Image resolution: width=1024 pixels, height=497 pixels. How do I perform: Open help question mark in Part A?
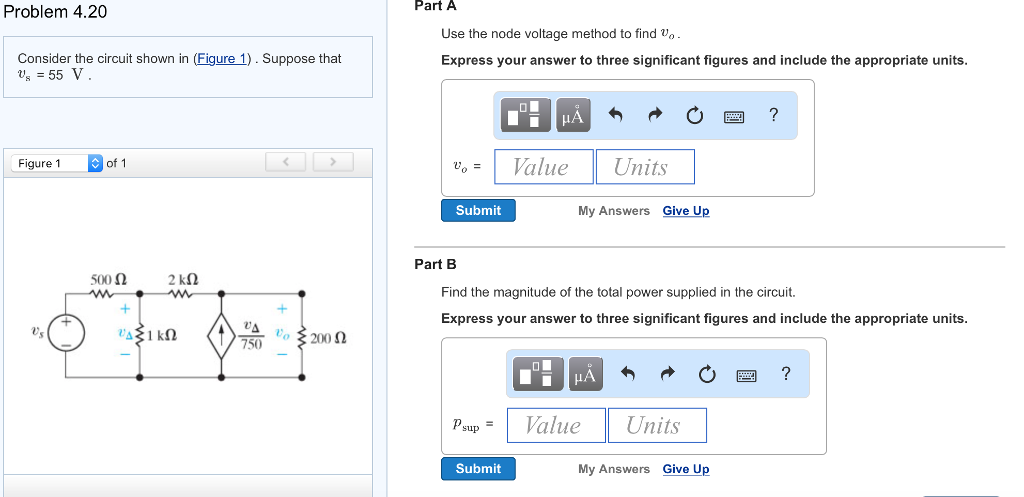[x=773, y=116]
